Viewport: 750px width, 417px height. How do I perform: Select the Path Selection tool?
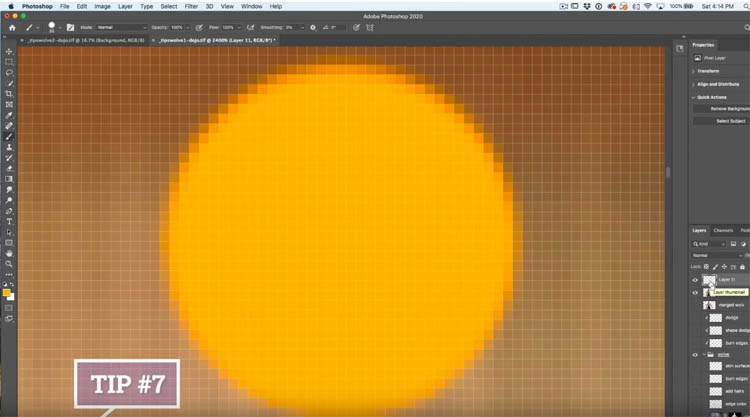coord(9,232)
